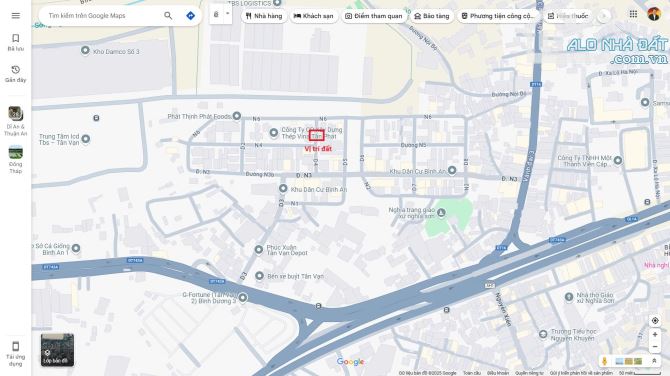Click Khu Dân Cư Bình An pin on Đ. N3
Screen dimensions: 670x376
pyautogui.click(x=452, y=170)
